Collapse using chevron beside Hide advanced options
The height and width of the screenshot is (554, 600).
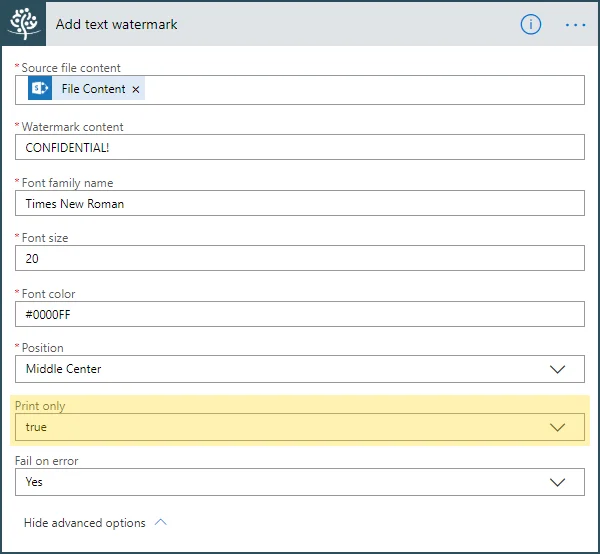click(x=161, y=522)
